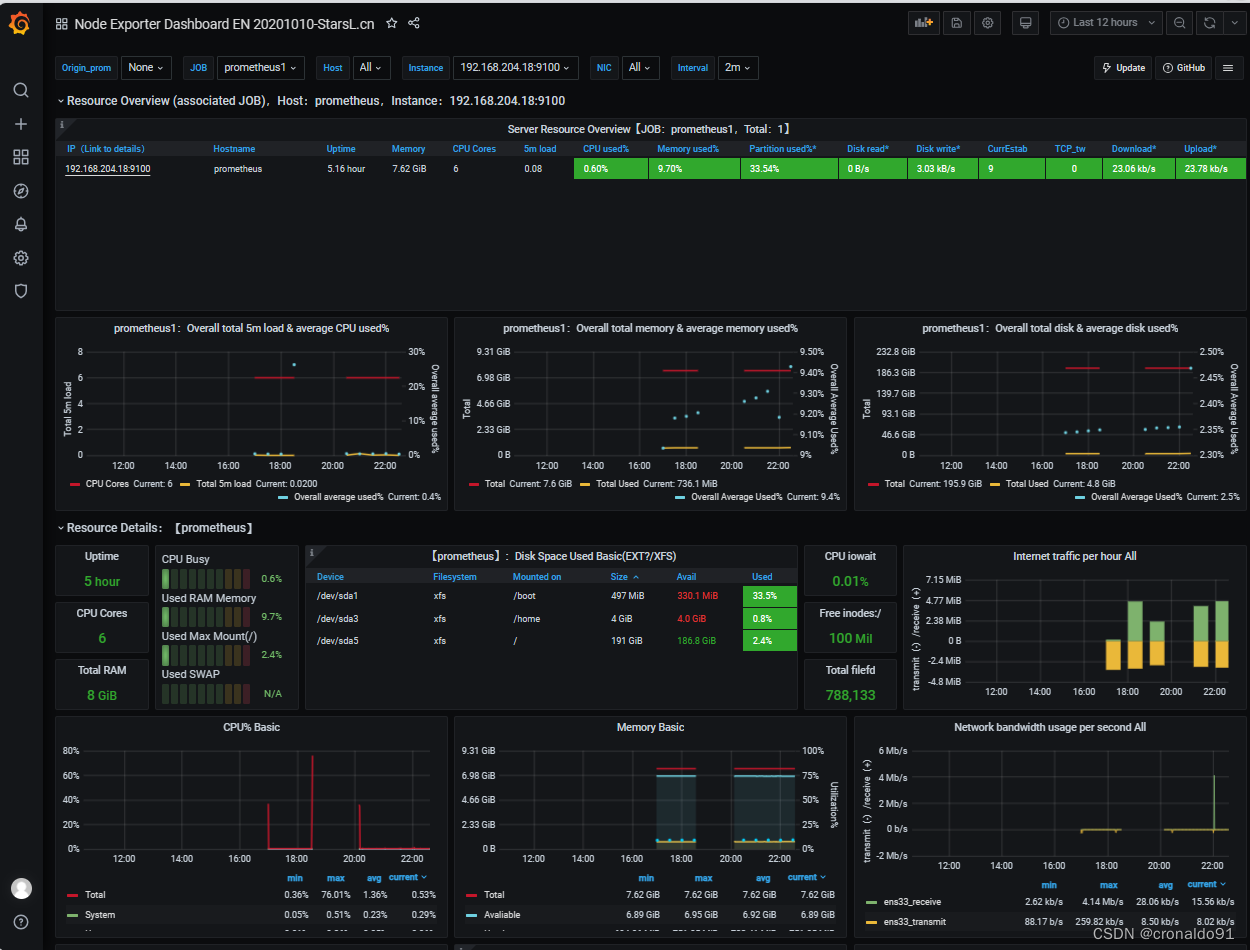
Task: Open the Origin_prom None dropdown
Action: coord(146,68)
